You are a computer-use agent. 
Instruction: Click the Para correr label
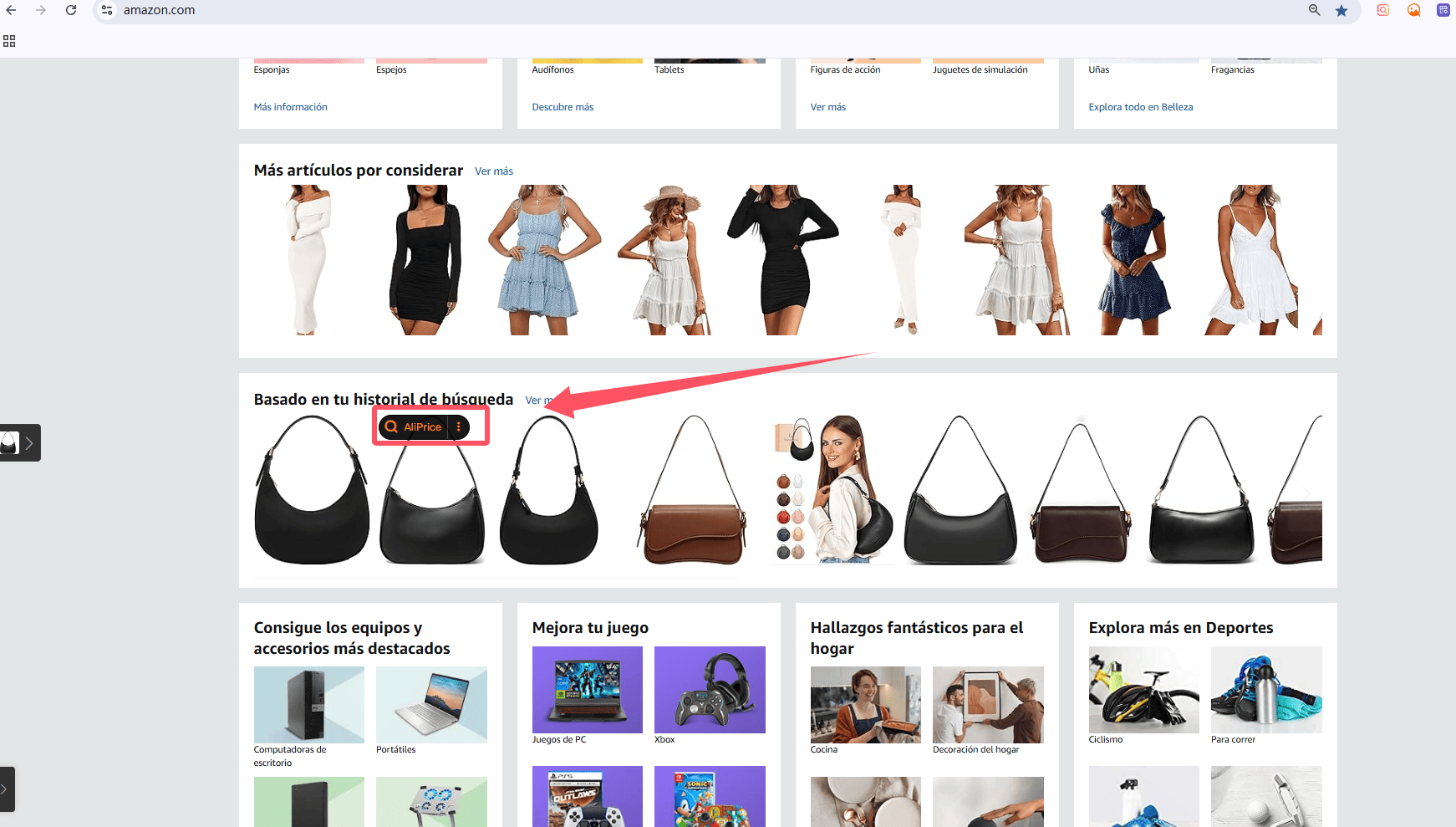[1233, 739]
